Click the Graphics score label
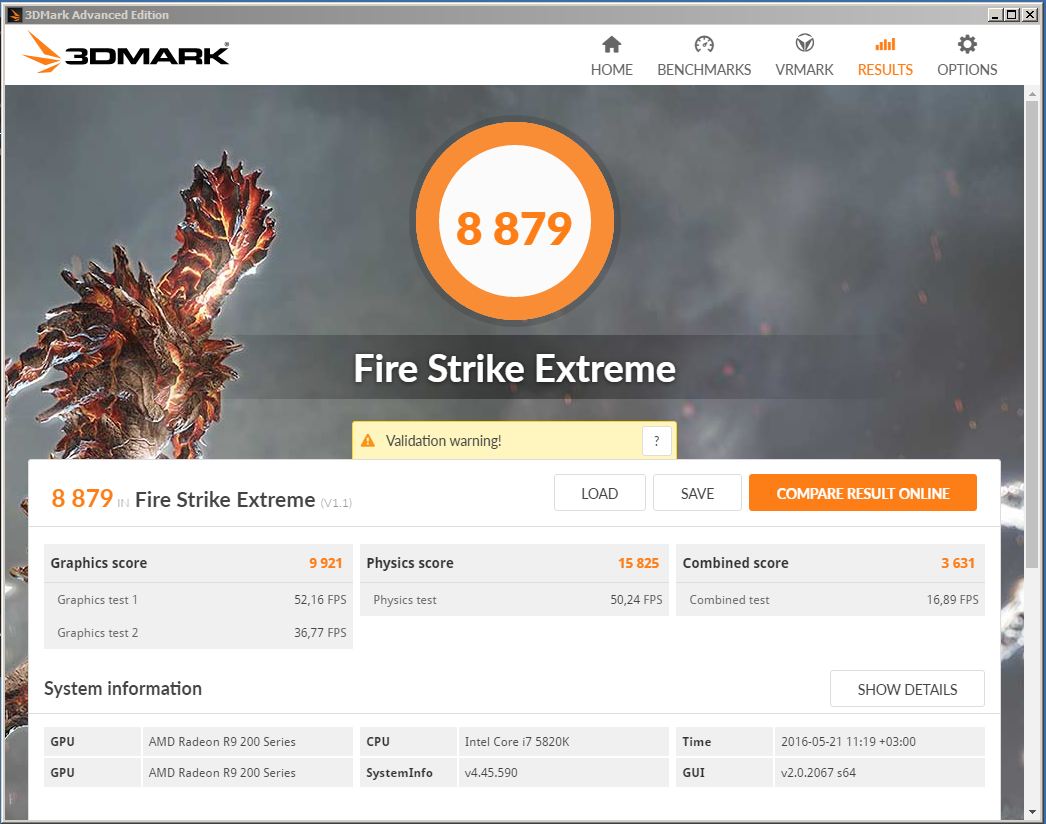 point(99,563)
